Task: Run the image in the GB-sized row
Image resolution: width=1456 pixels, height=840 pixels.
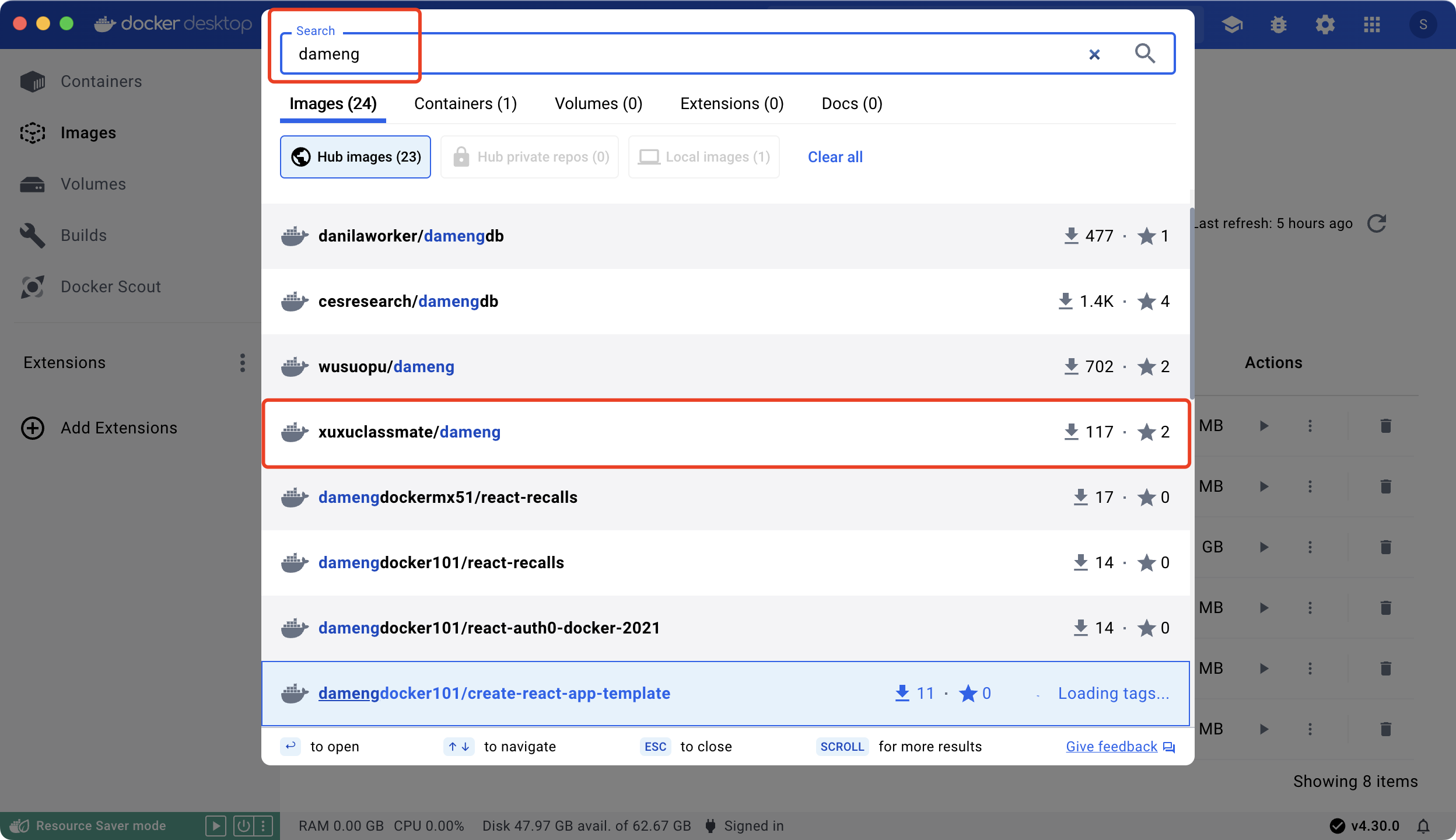Action: coord(1263,547)
